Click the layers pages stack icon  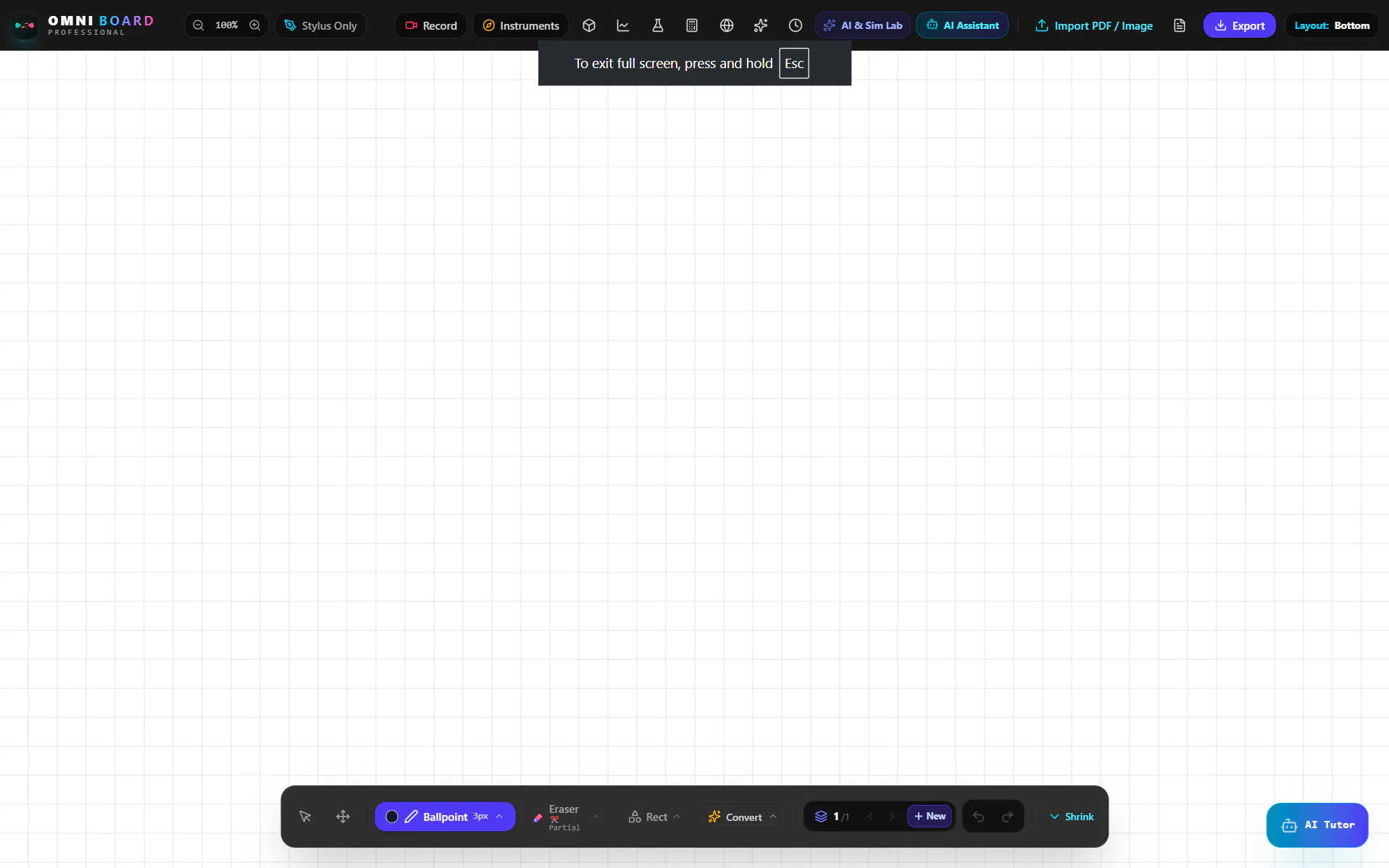(x=821, y=817)
